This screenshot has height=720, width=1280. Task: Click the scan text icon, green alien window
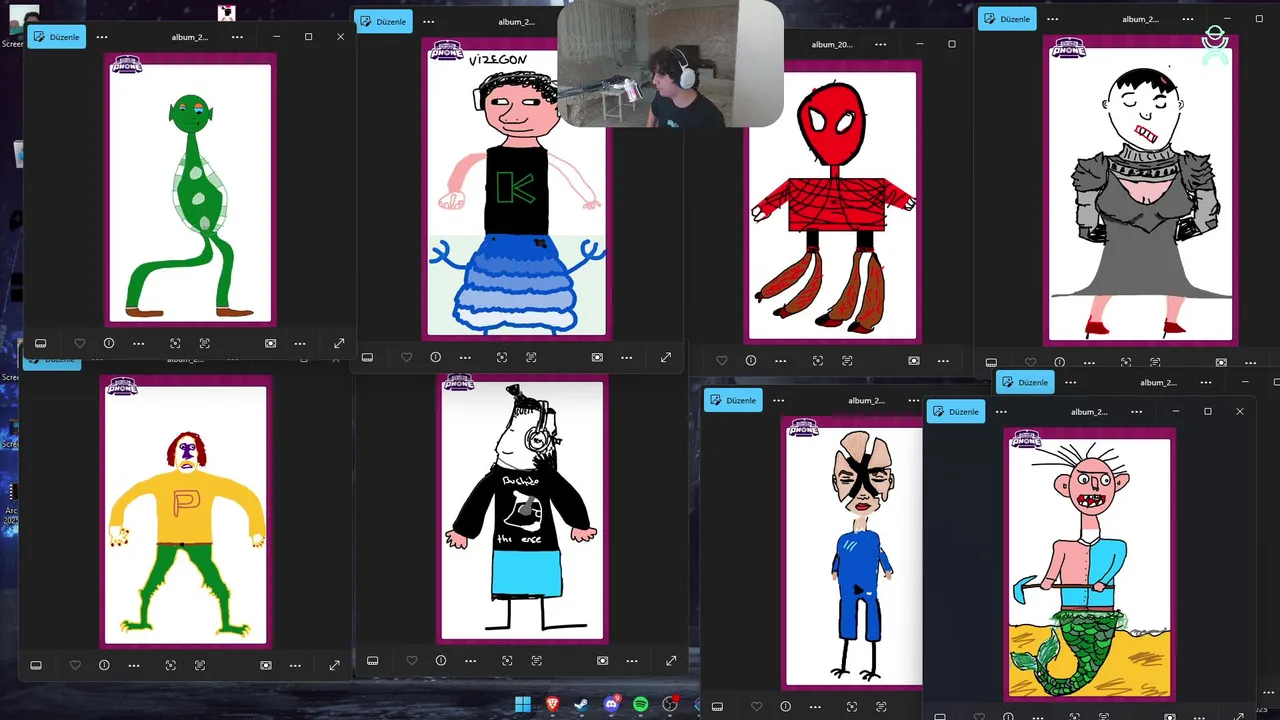tap(204, 343)
